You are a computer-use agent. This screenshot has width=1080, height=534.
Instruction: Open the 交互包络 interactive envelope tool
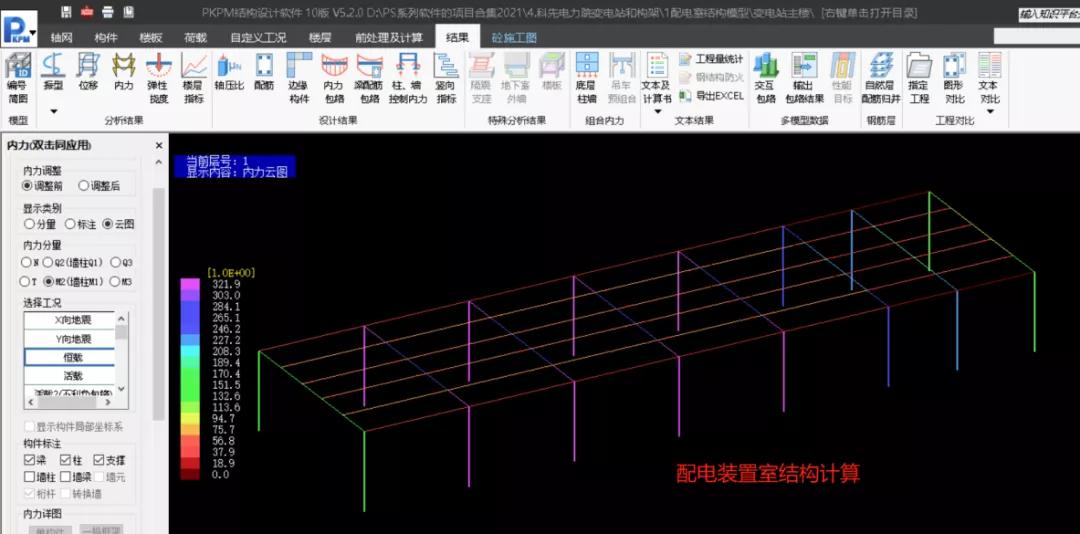[x=765, y=79]
